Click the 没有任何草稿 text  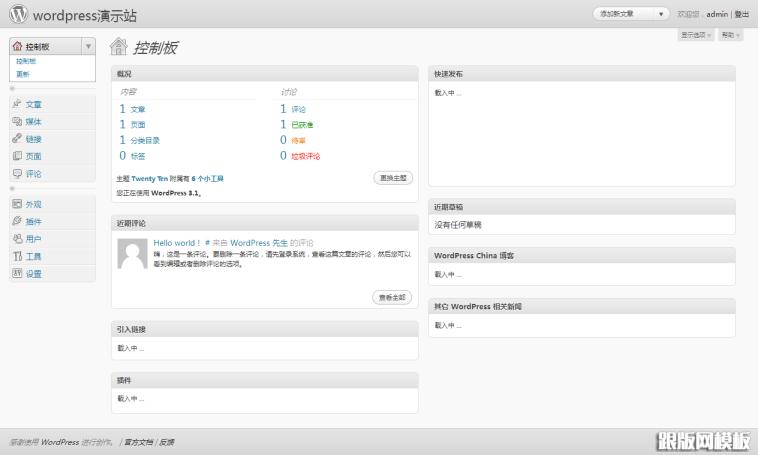pos(458,225)
